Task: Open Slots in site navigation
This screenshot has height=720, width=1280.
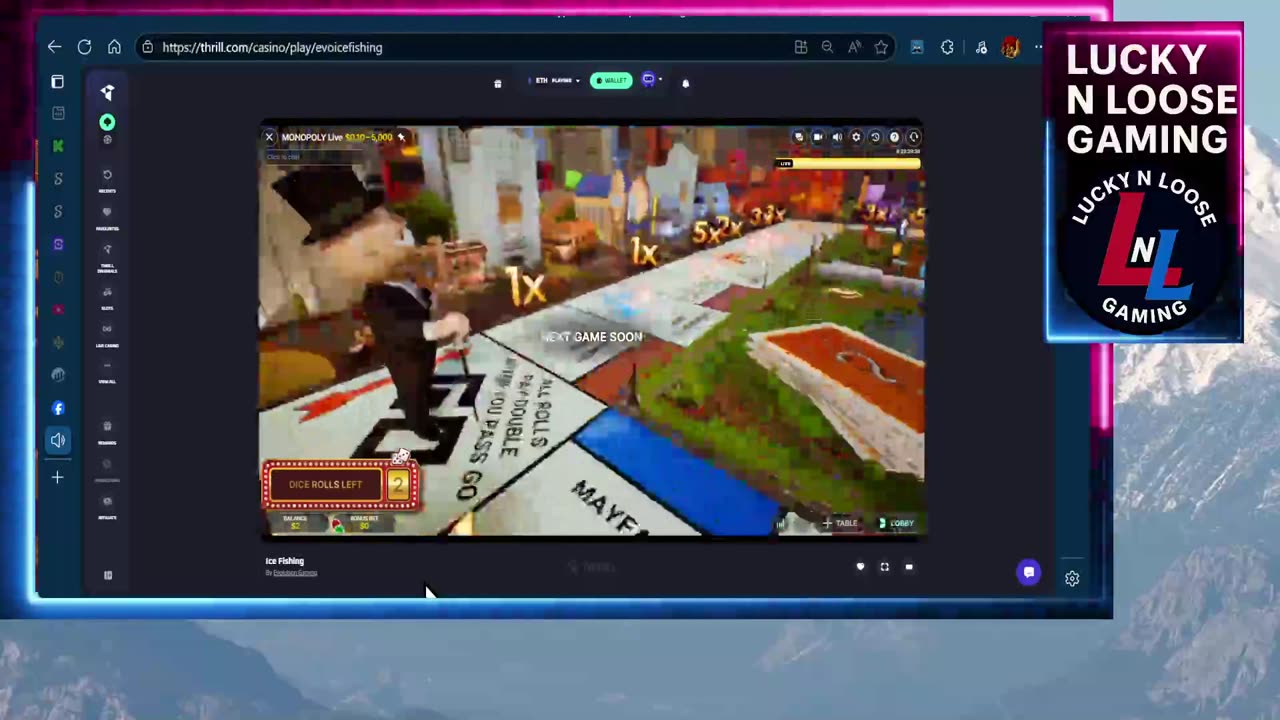Action: coord(107,298)
